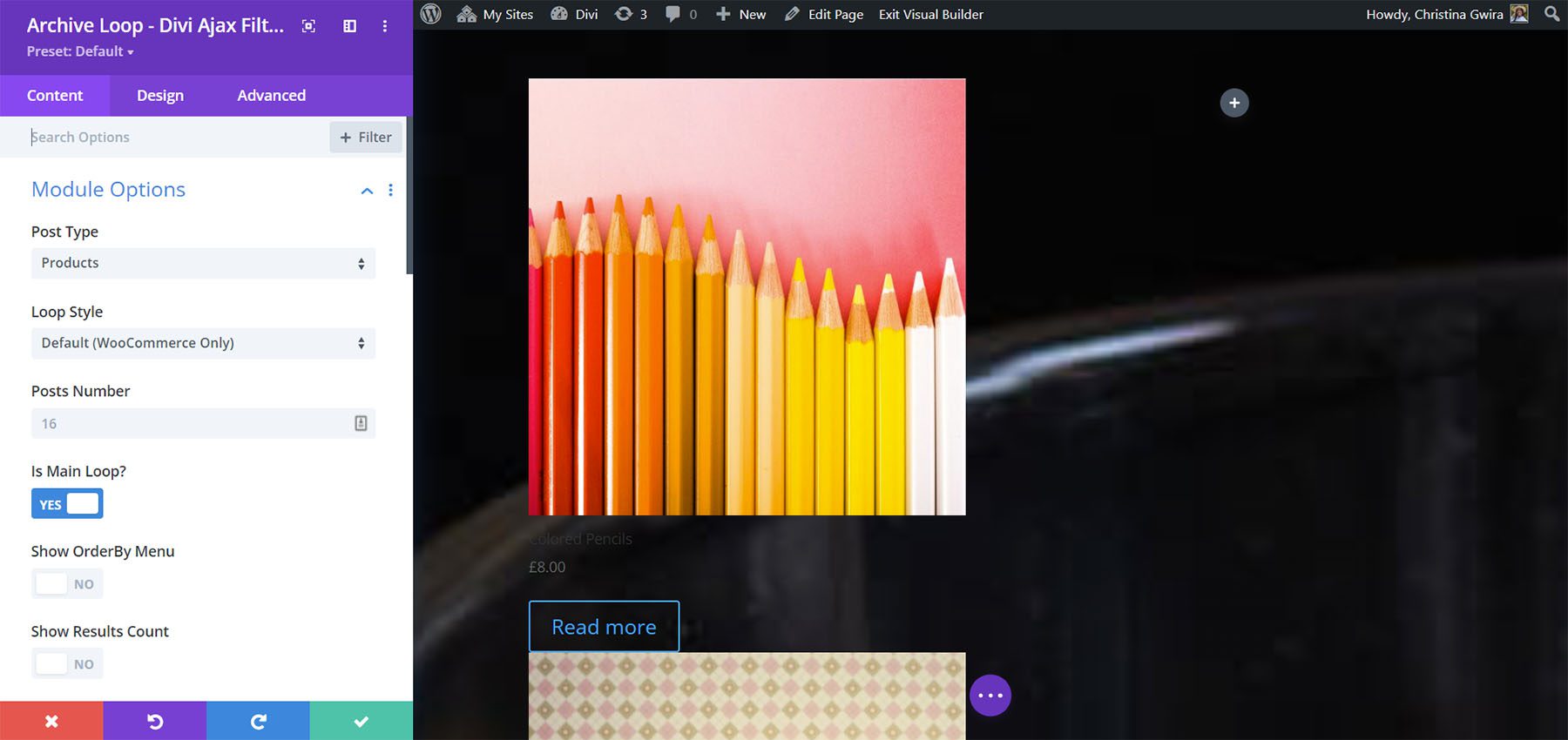
Task: Click the purple undo arrow button
Action: 155,721
